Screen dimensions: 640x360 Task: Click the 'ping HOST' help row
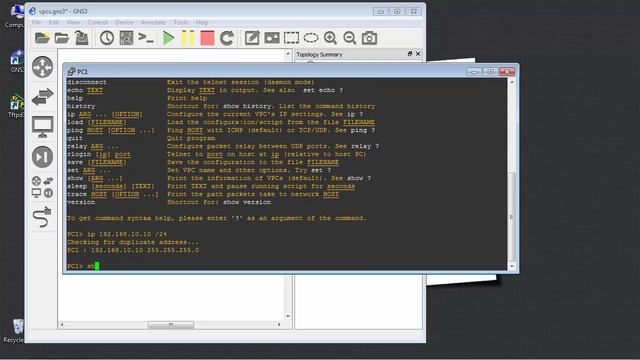[221, 130]
